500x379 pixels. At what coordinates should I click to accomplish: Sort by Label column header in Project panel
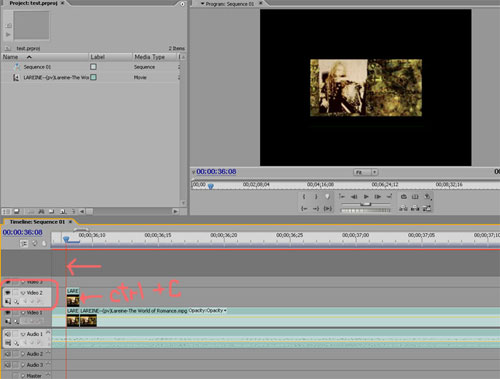[x=111, y=57]
